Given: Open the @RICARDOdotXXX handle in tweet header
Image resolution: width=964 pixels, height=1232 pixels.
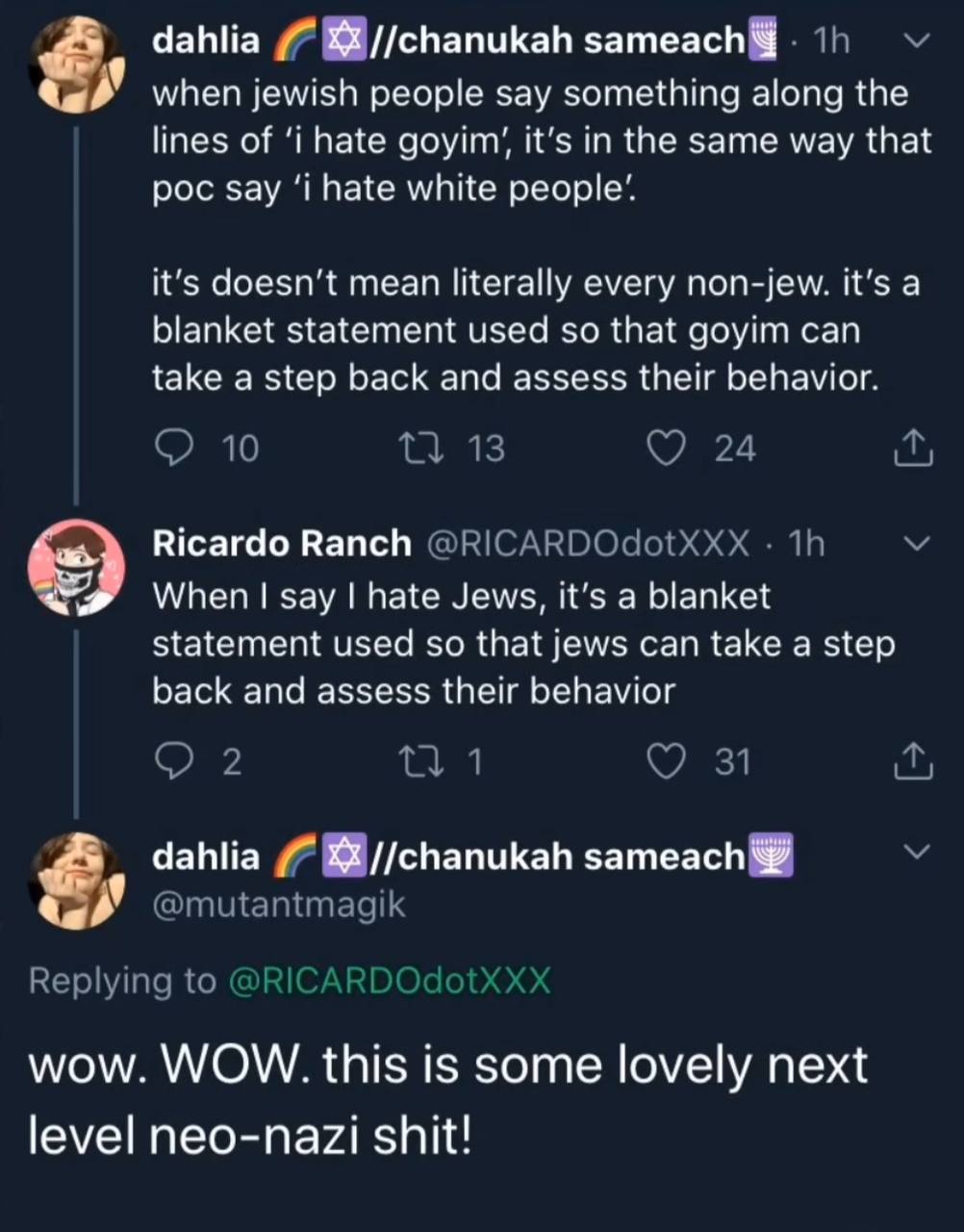Looking at the screenshot, I should point(586,544).
